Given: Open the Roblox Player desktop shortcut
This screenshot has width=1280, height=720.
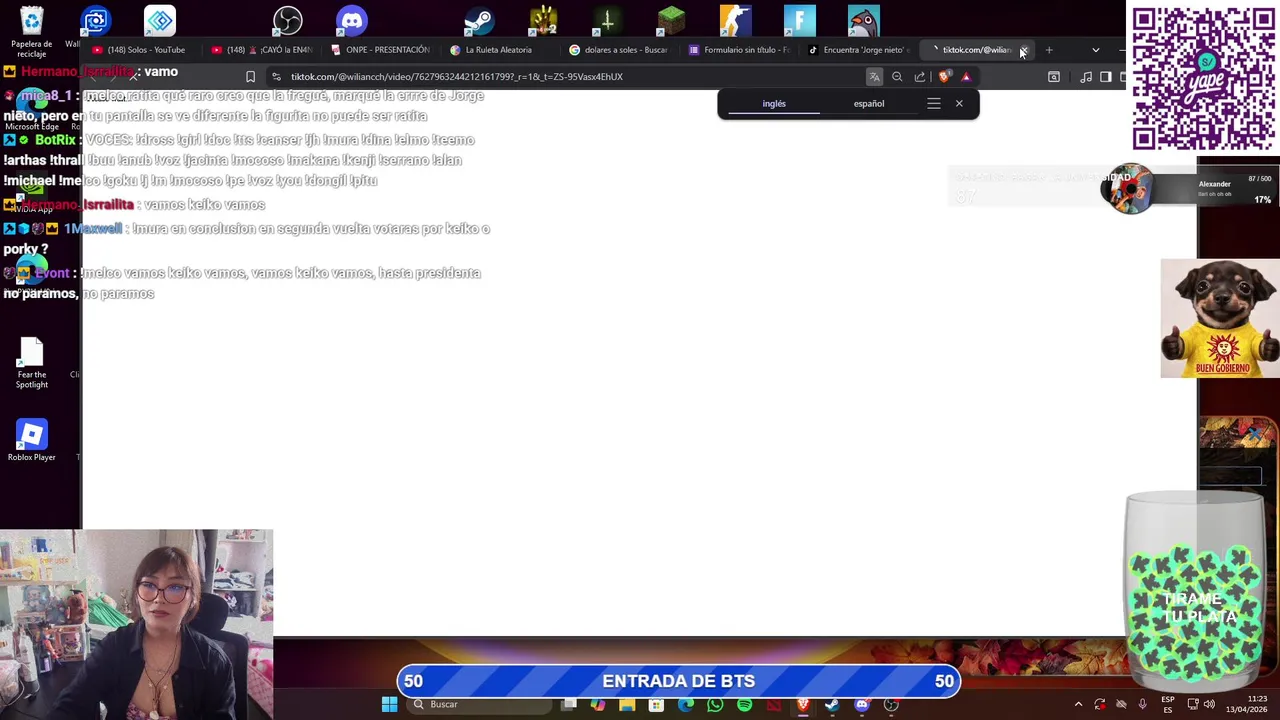Looking at the screenshot, I should click(31, 440).
